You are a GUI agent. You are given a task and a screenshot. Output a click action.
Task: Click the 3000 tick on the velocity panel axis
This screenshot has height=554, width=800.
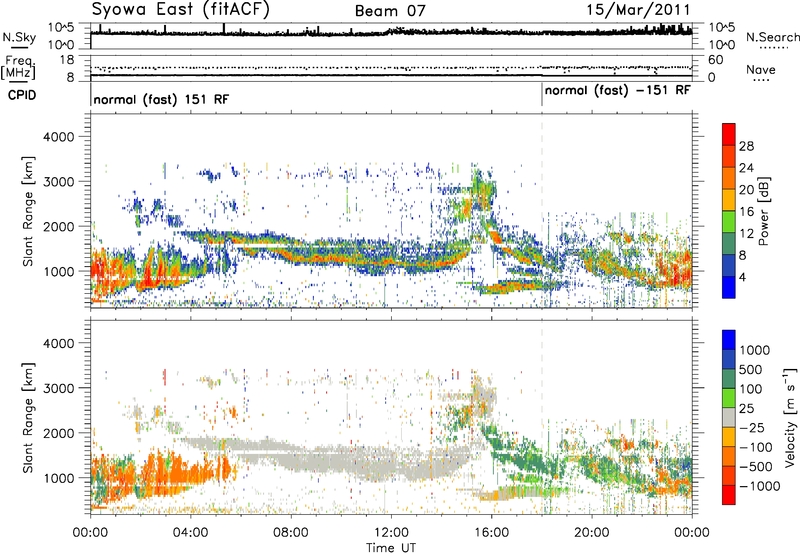(x=58, y=388)
